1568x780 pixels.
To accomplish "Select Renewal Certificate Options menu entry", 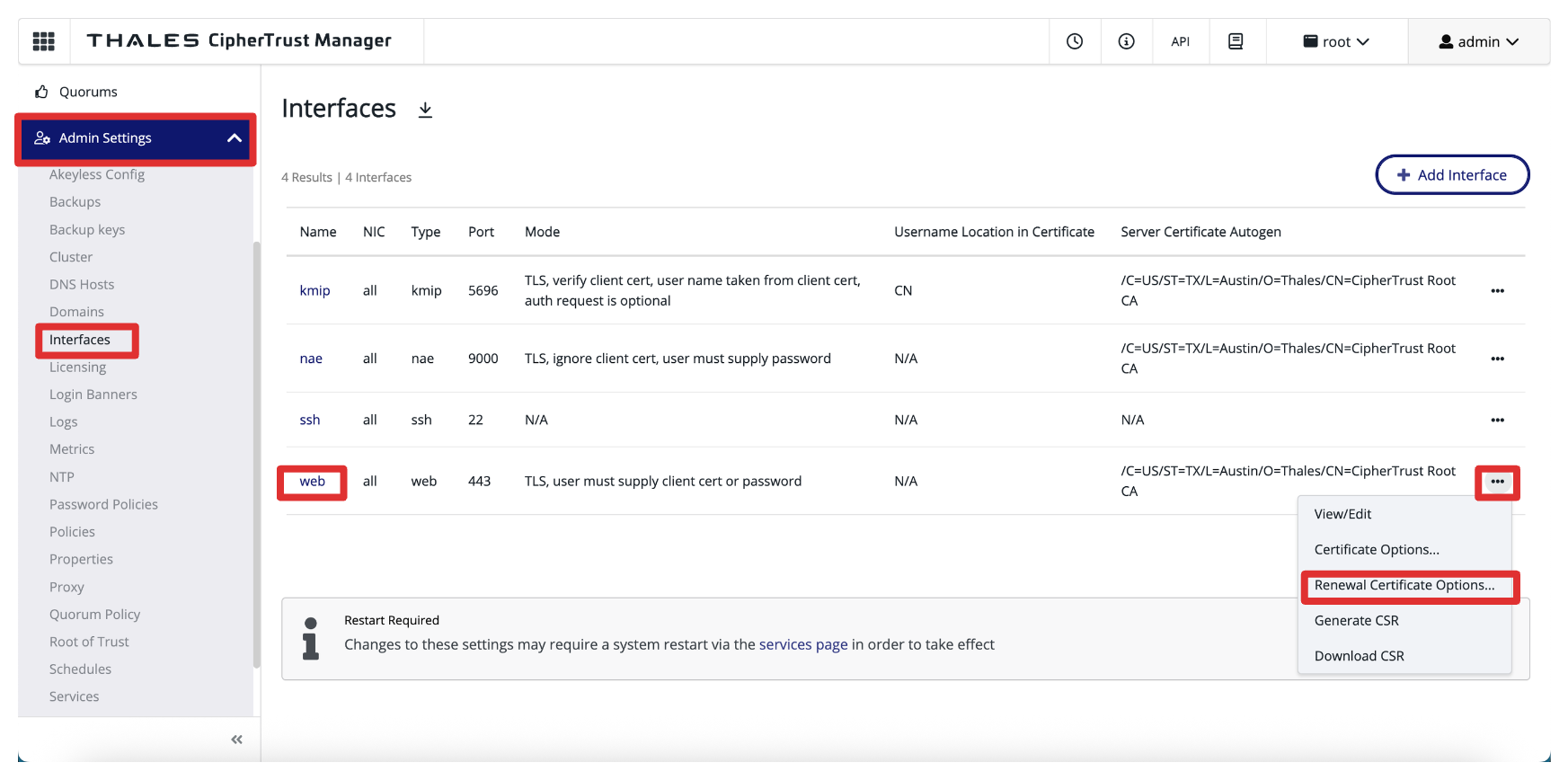I will coord(1404,585).
